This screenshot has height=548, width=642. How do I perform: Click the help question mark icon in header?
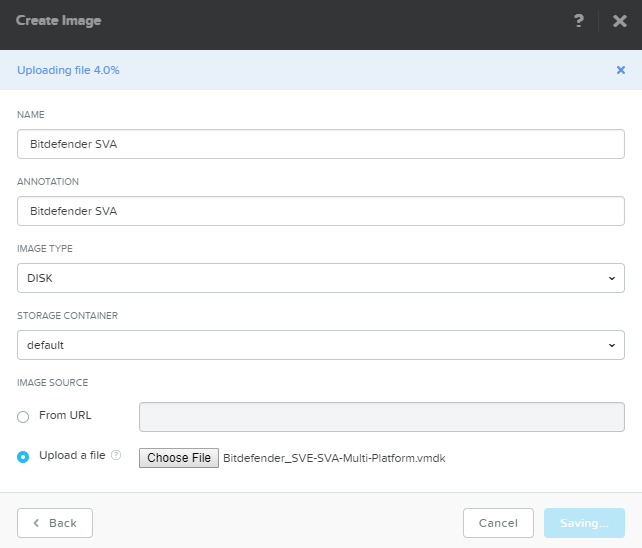579,21
